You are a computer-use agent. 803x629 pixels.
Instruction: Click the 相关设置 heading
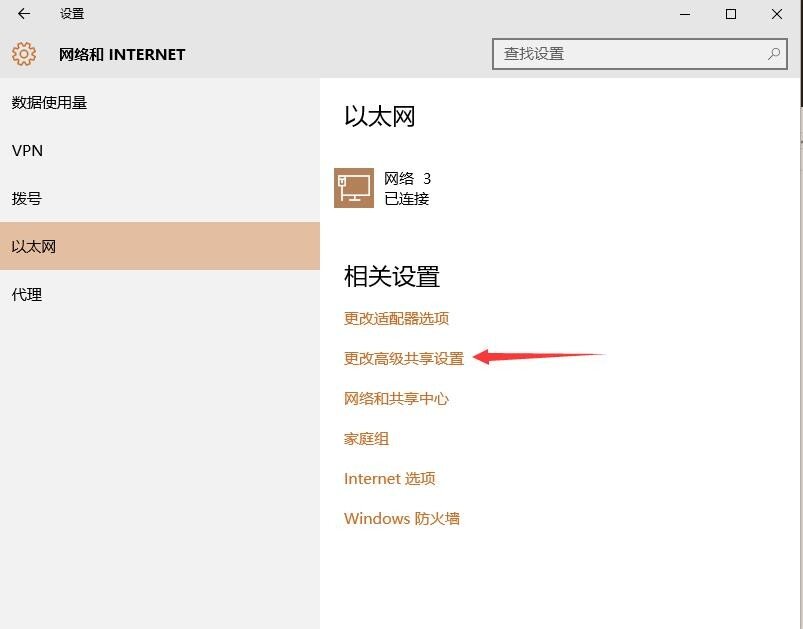pos(392,276)
